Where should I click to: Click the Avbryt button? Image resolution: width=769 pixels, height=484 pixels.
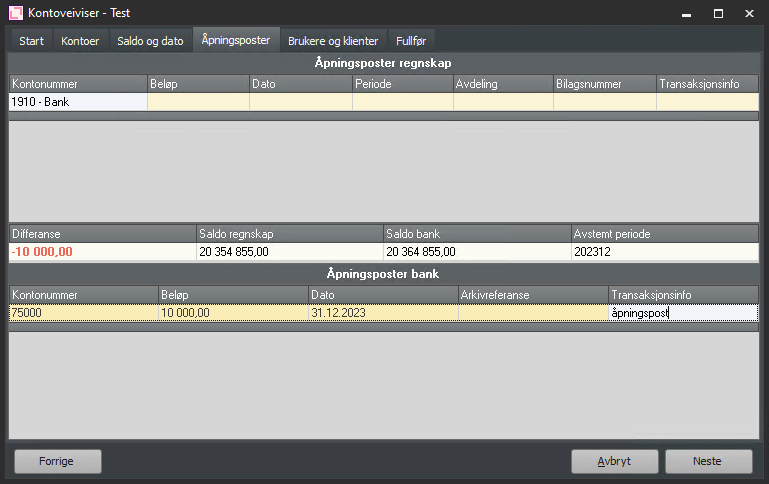coord(614,462)
